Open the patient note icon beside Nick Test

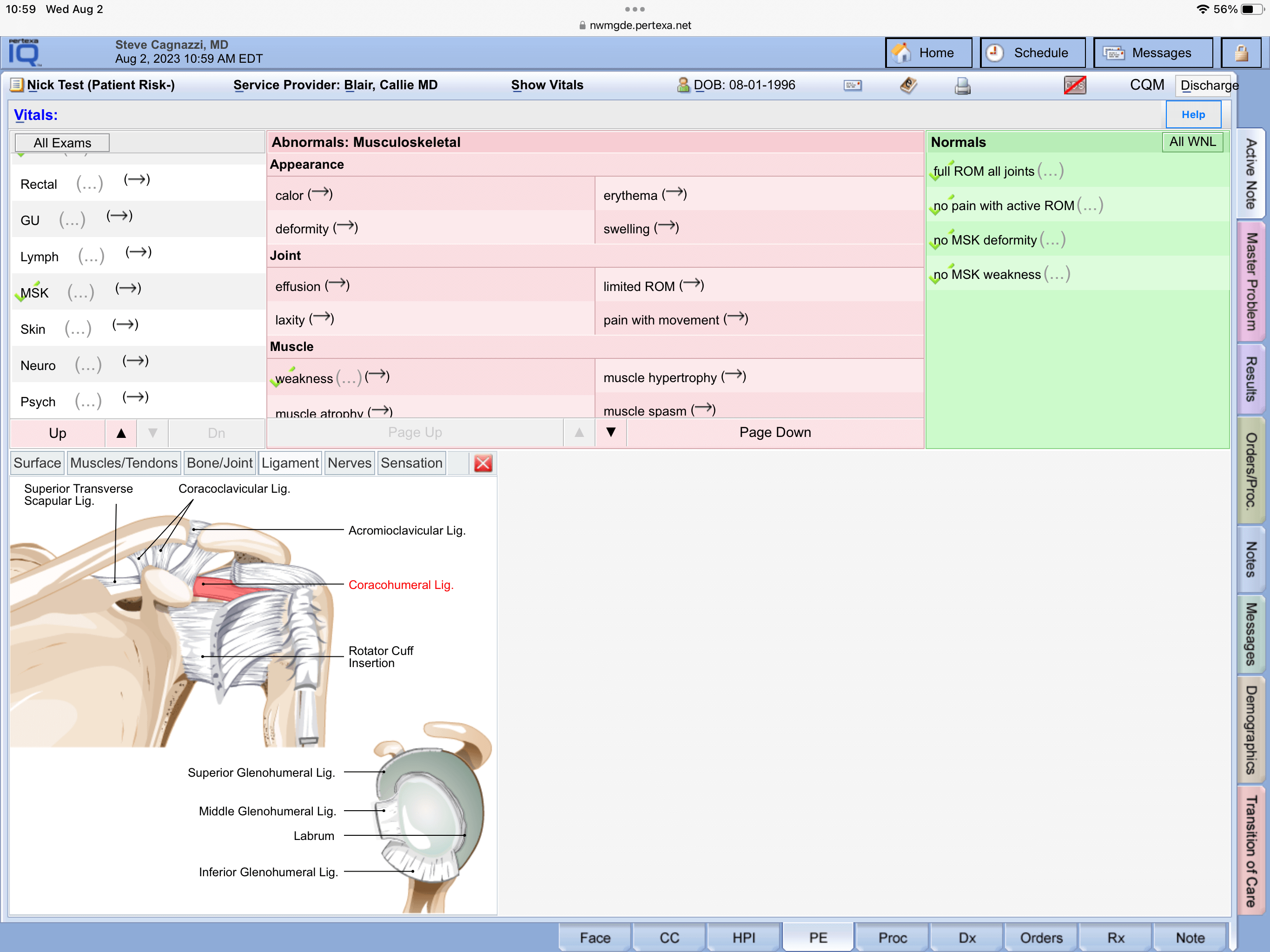tap(17, 85)
